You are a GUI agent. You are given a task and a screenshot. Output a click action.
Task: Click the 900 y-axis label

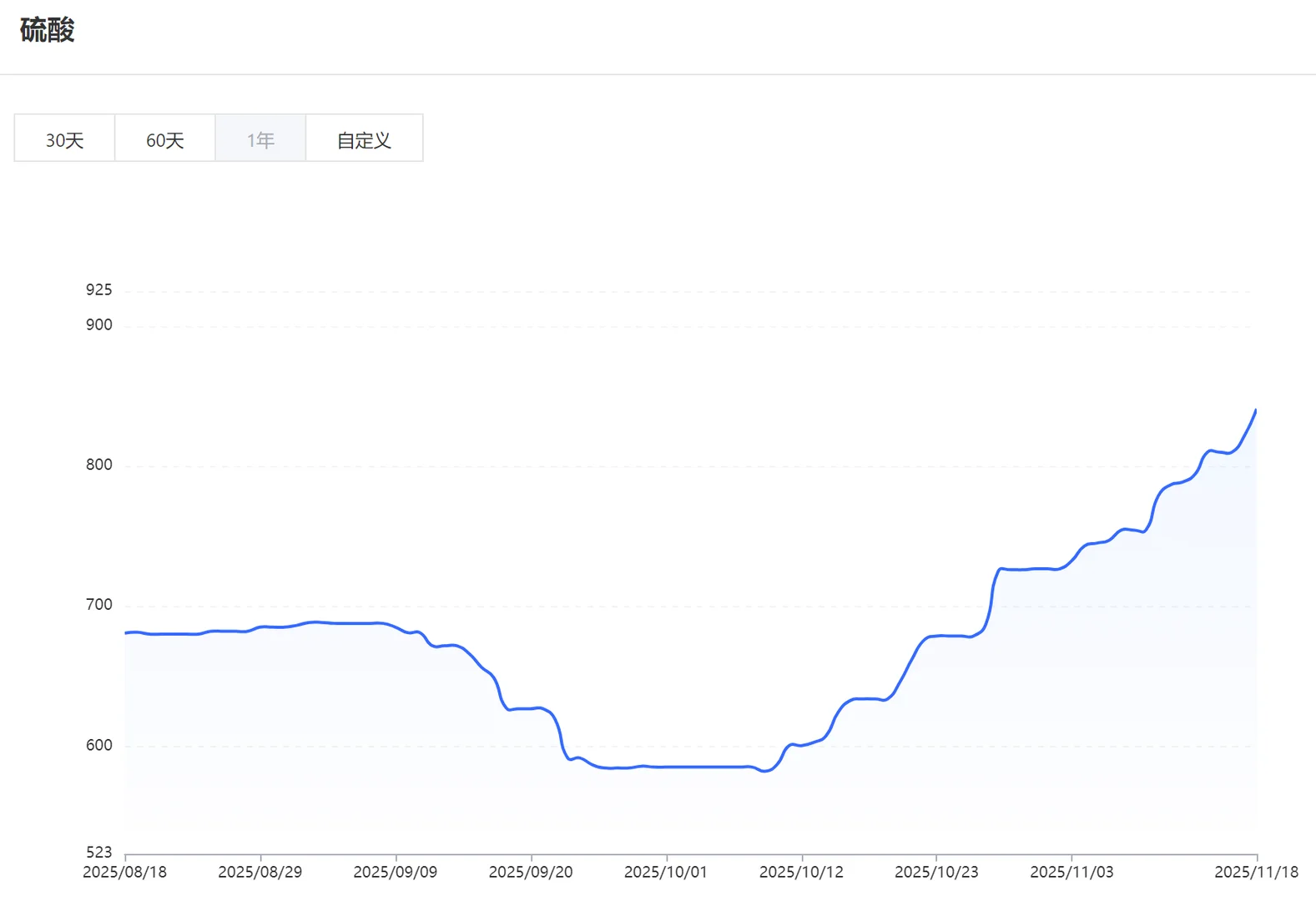click(x=98, y=325)
